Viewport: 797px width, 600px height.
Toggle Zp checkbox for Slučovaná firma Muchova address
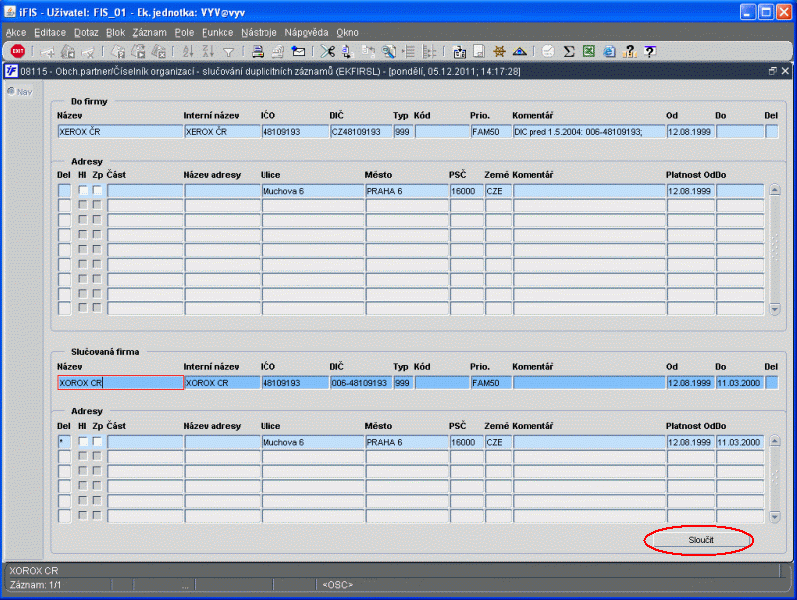[x=97, y=442]
